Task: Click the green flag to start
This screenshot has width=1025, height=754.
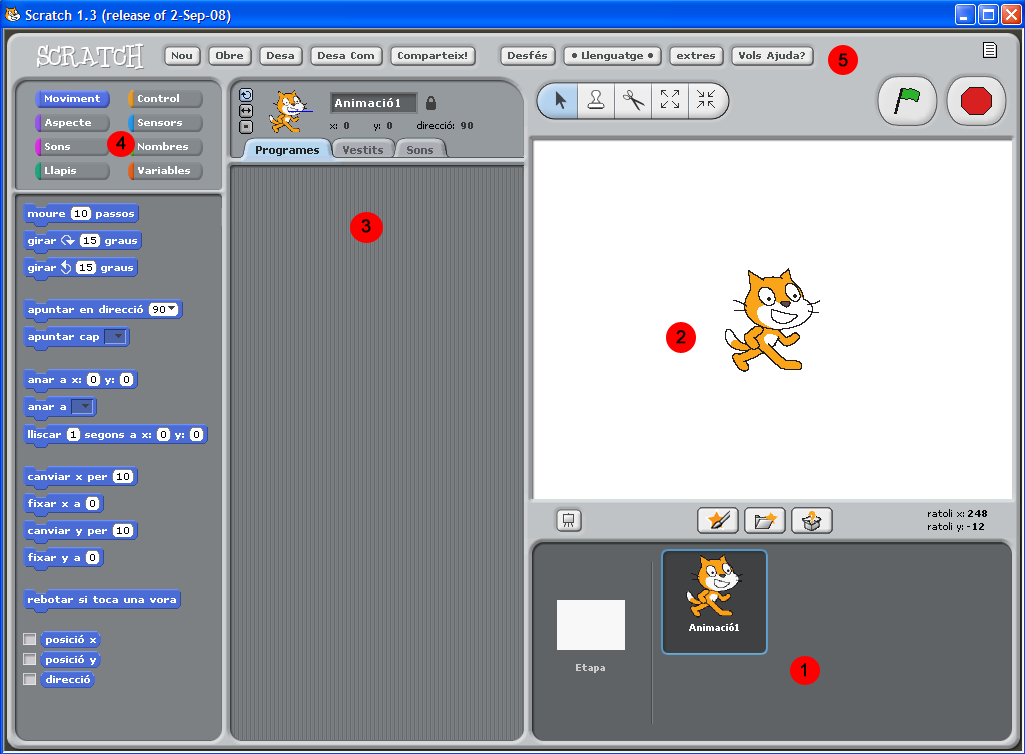Action: [907, 101]
